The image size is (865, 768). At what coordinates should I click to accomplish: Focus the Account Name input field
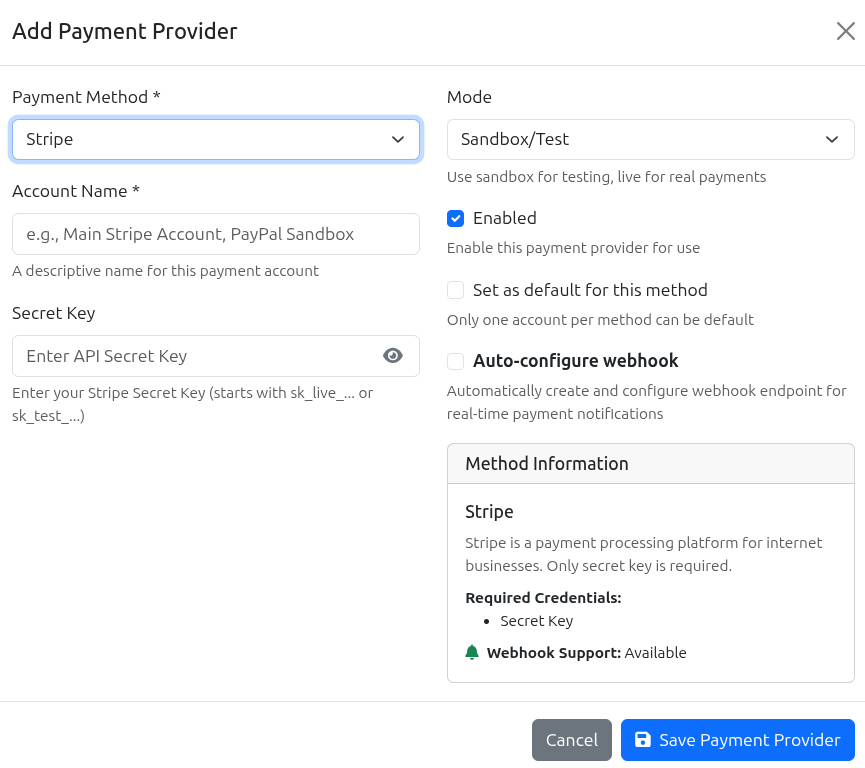click(216, 233)
